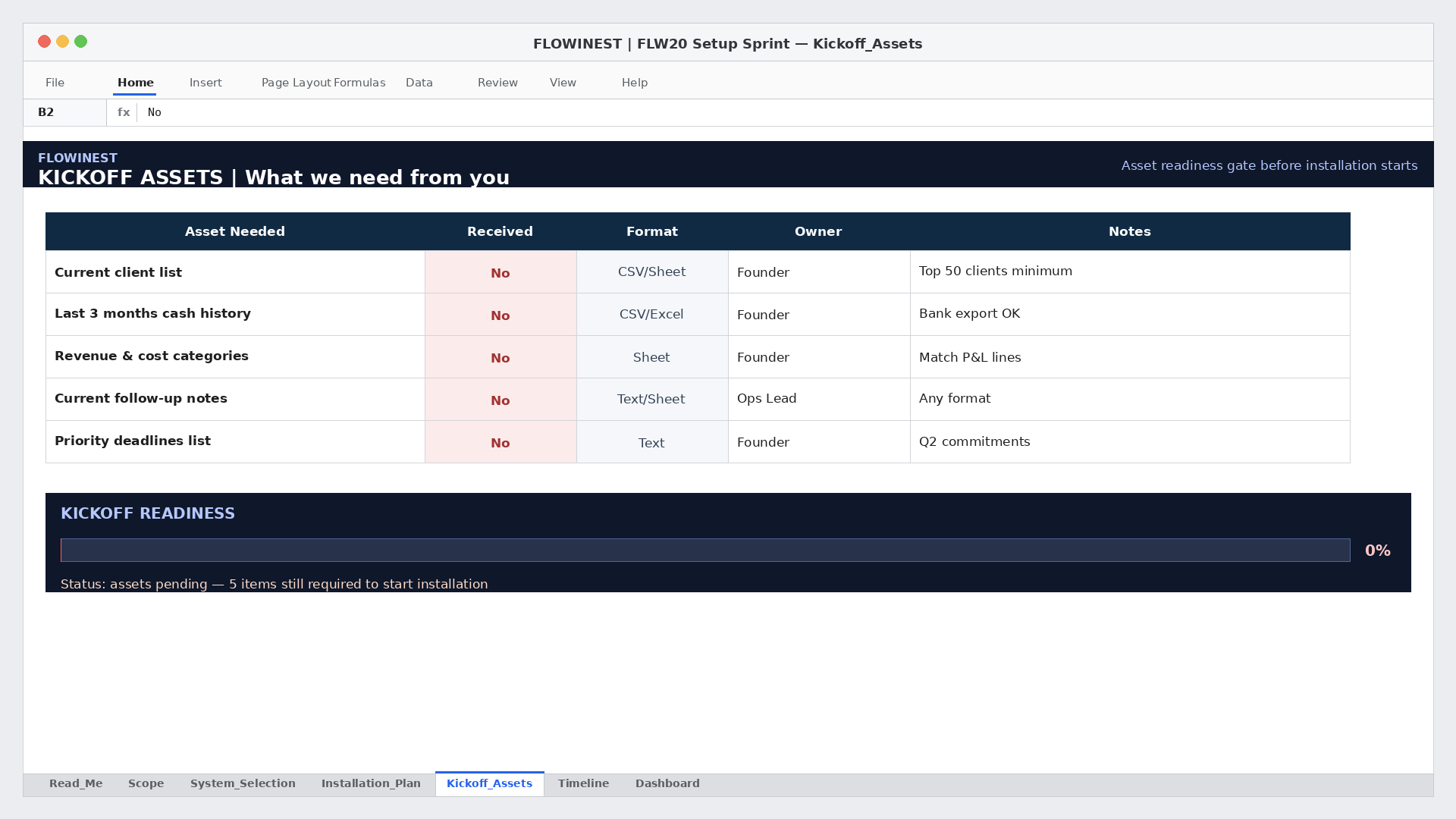Select the Review ribbon tab

(x=497, y=83)
